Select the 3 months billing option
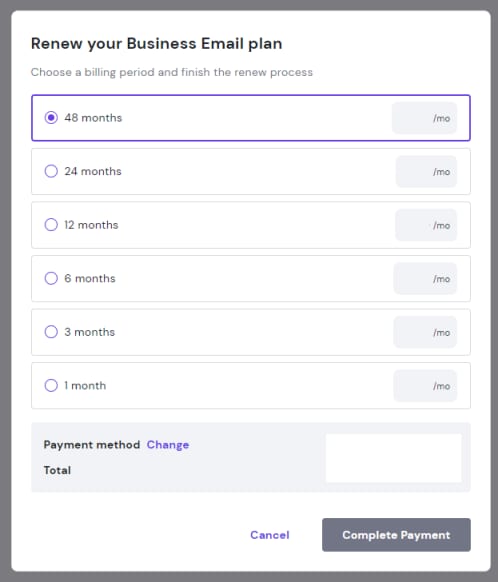This screenshot has height=582, width=498. (51, 331)
